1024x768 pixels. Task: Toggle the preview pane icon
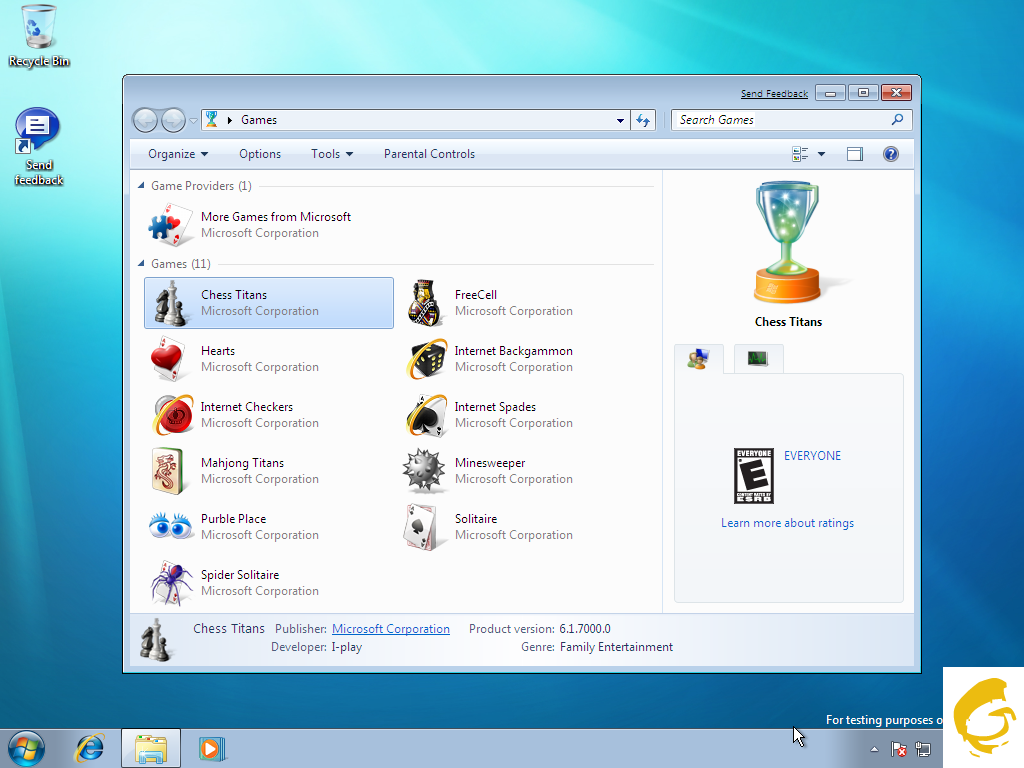tap(855, 154)
